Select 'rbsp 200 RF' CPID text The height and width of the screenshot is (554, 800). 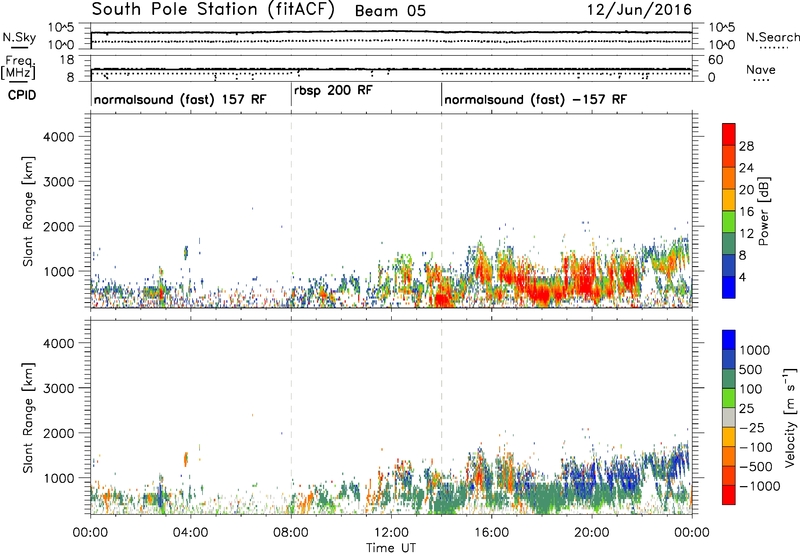[333, 91]
